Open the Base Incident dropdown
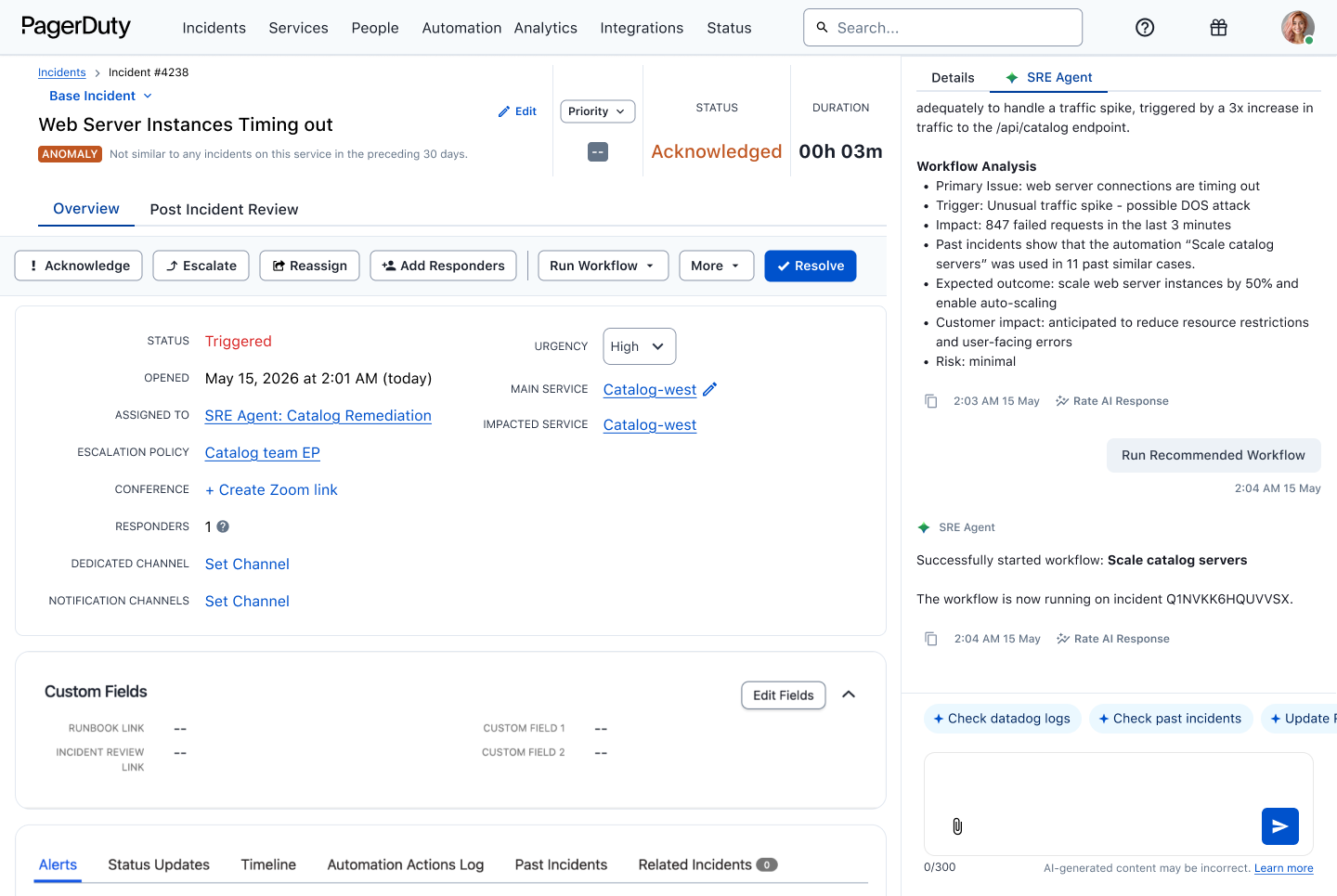The height and width of the screenshot is (896, 1337). [x=100, y=96]
